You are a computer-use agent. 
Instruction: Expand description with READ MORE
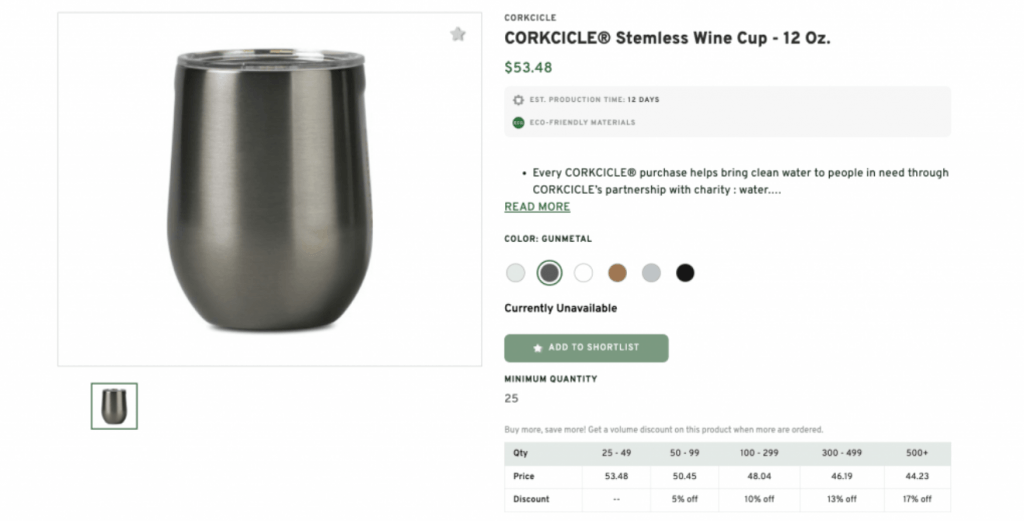(537, 207)
